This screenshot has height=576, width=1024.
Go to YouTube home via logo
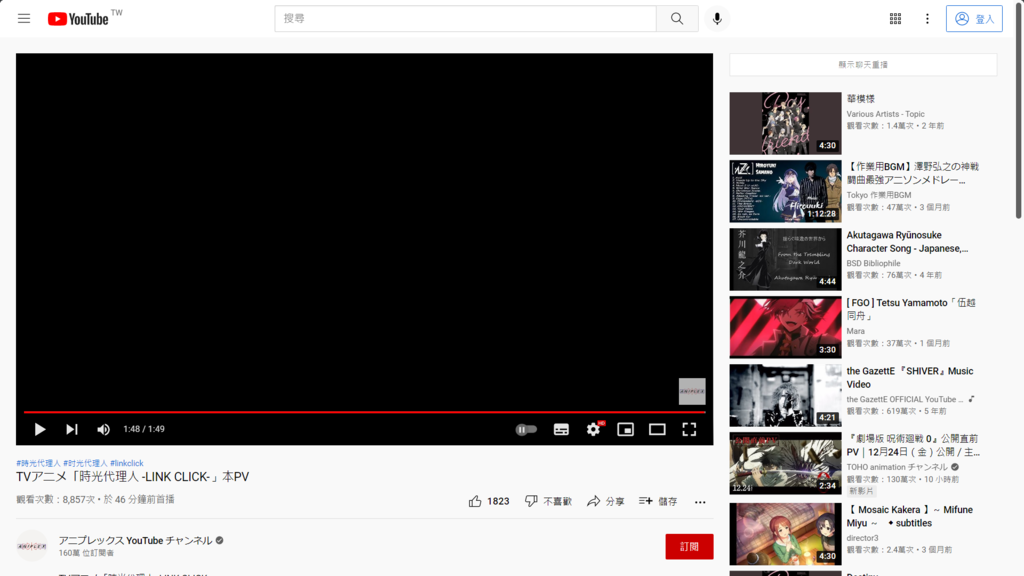click(78, 19)
